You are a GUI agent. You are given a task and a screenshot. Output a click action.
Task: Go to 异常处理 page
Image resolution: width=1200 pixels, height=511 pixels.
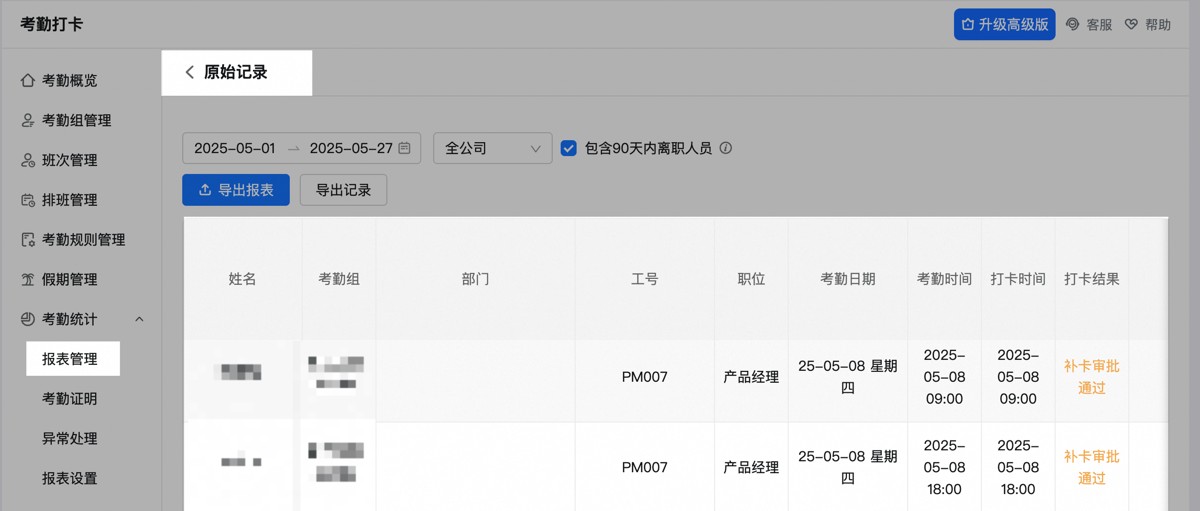coord(70,439)
